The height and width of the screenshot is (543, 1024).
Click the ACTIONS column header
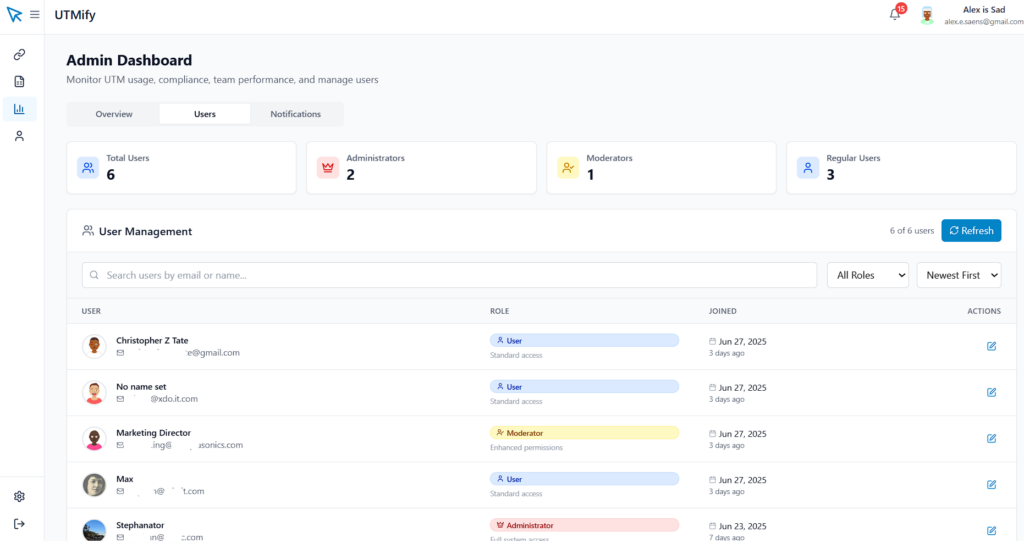[x=984, y=311]
